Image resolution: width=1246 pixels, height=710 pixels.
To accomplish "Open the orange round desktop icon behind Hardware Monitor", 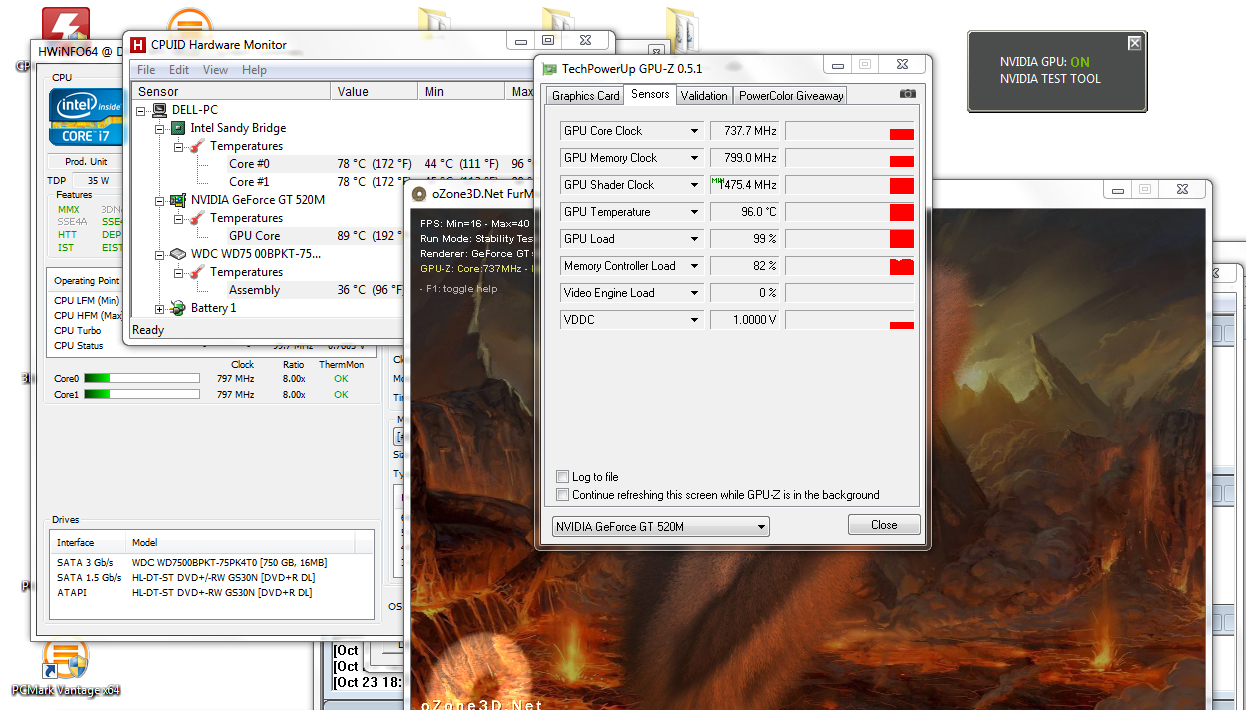I will pyautogui.click(x=189, y=20).
